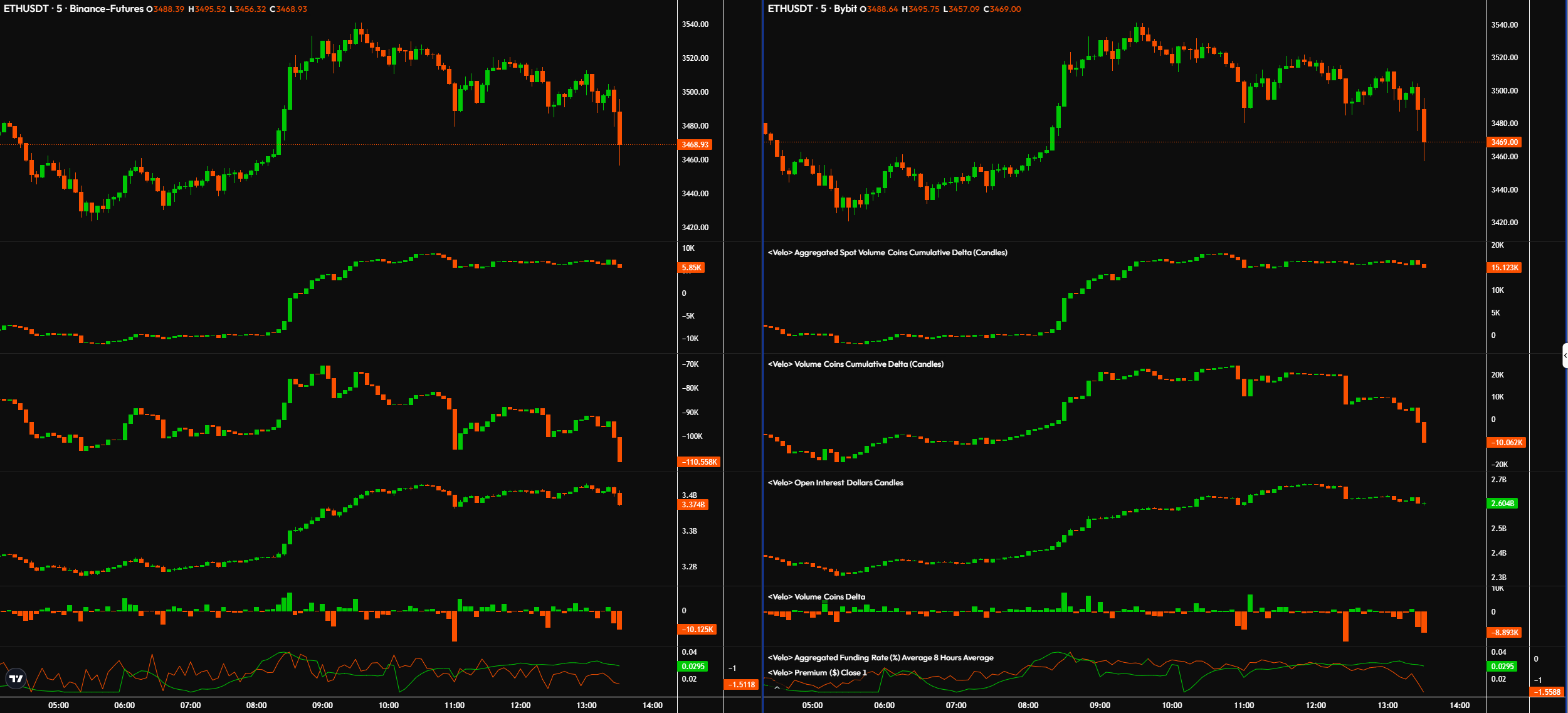Click the 3468.93 current price label
Screen dimensions: 1568x713
[695, 145]
